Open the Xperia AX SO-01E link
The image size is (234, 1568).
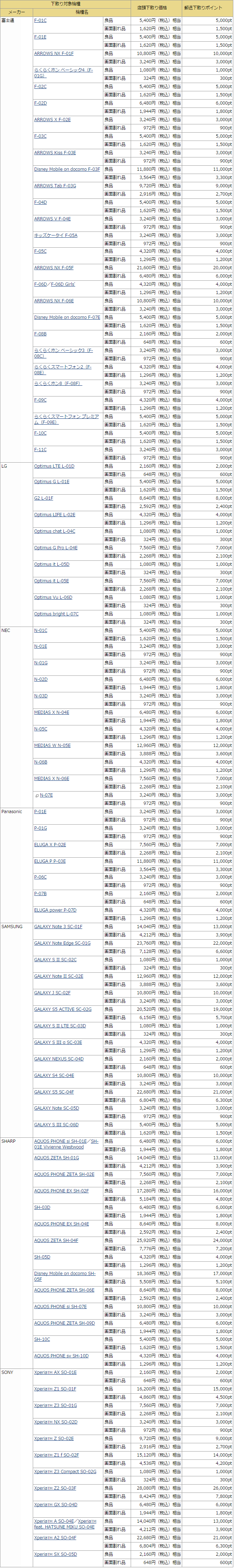(x=55, y=1372)
